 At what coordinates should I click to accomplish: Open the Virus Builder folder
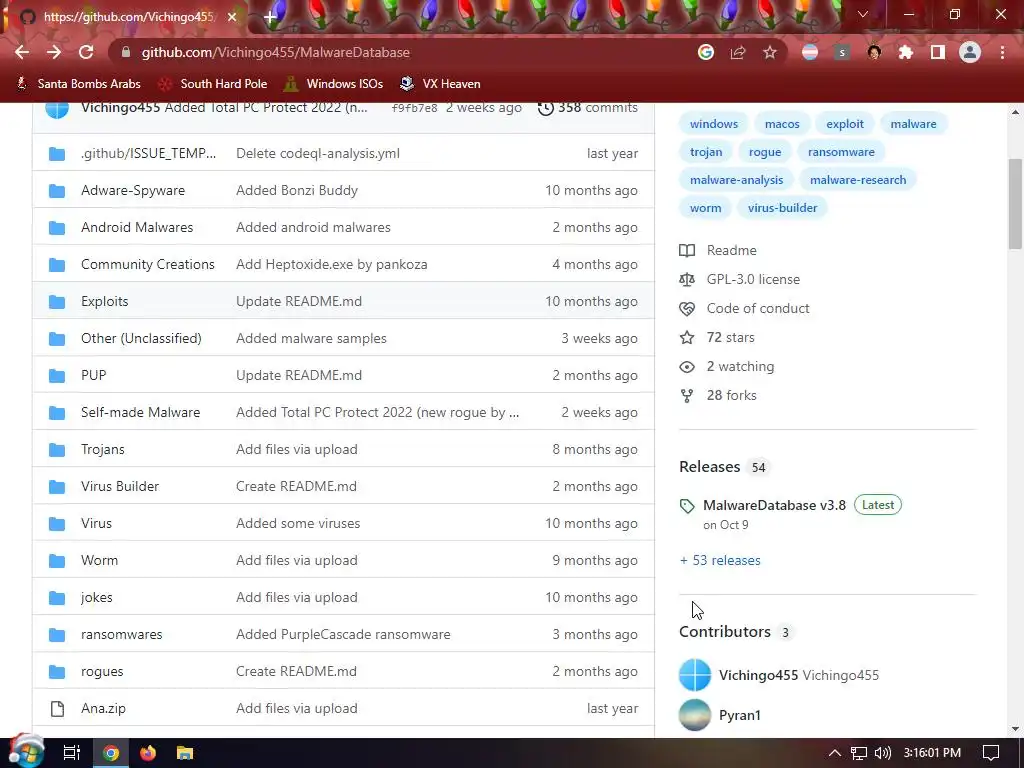(120, 487)
